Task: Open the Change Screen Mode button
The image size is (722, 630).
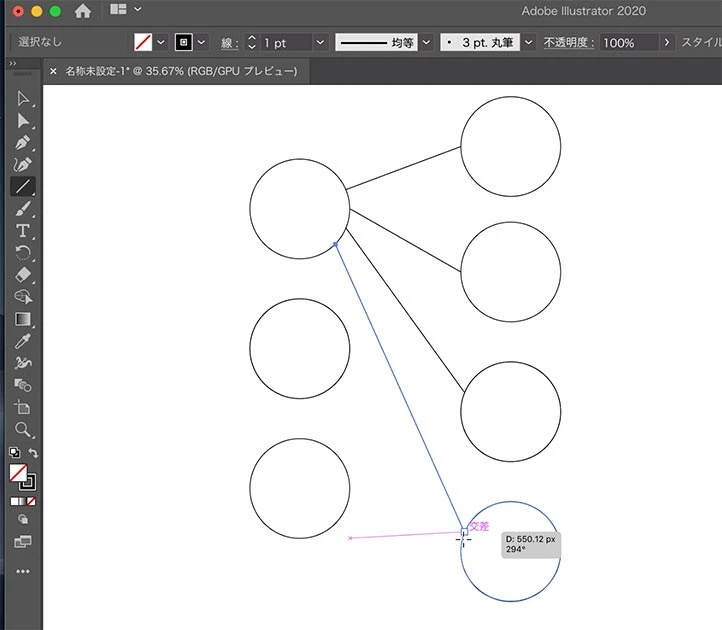Action: tap(23, 542)
